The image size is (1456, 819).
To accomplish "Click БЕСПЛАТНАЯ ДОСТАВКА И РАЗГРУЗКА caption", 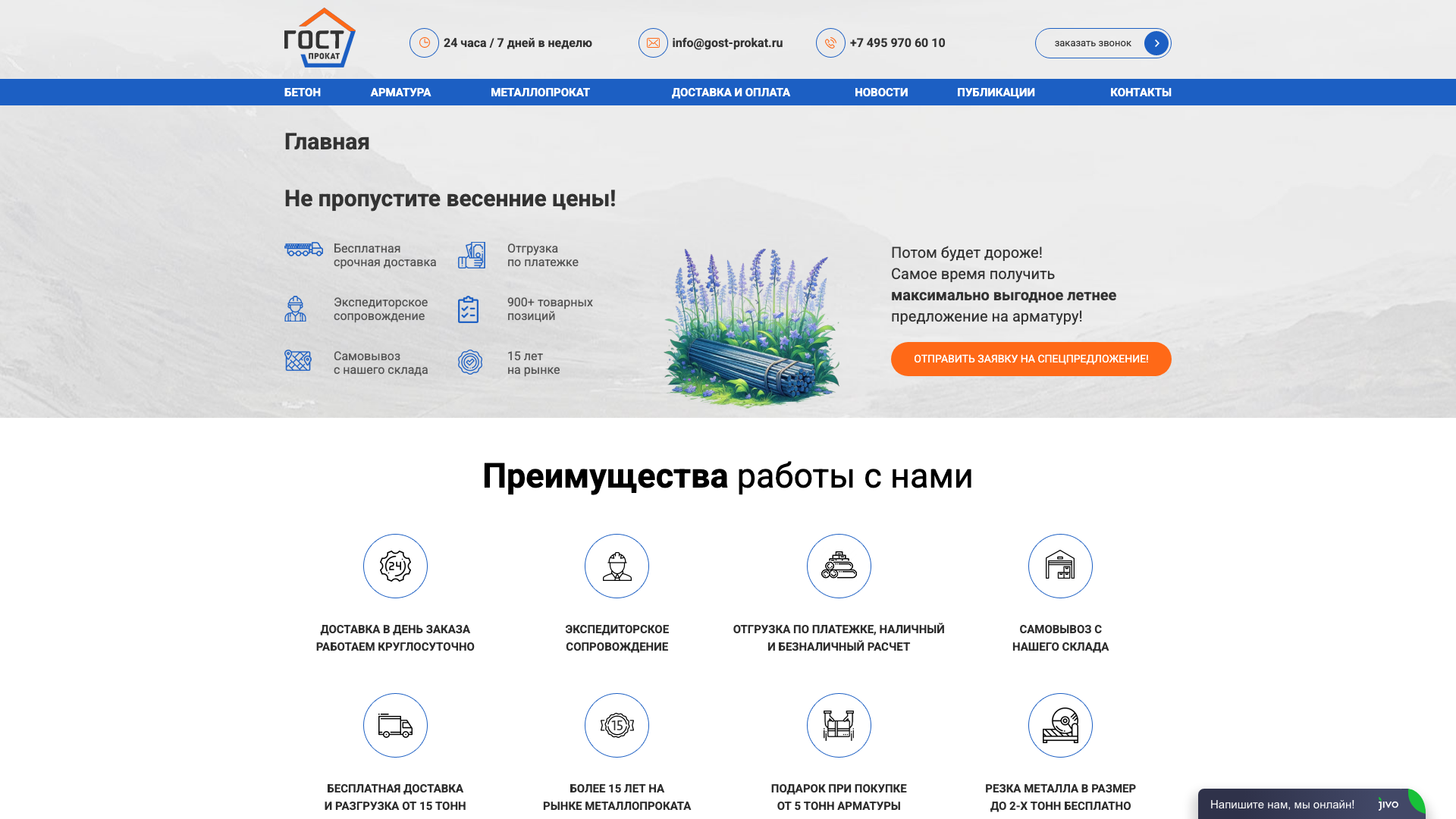I will 395,797.
